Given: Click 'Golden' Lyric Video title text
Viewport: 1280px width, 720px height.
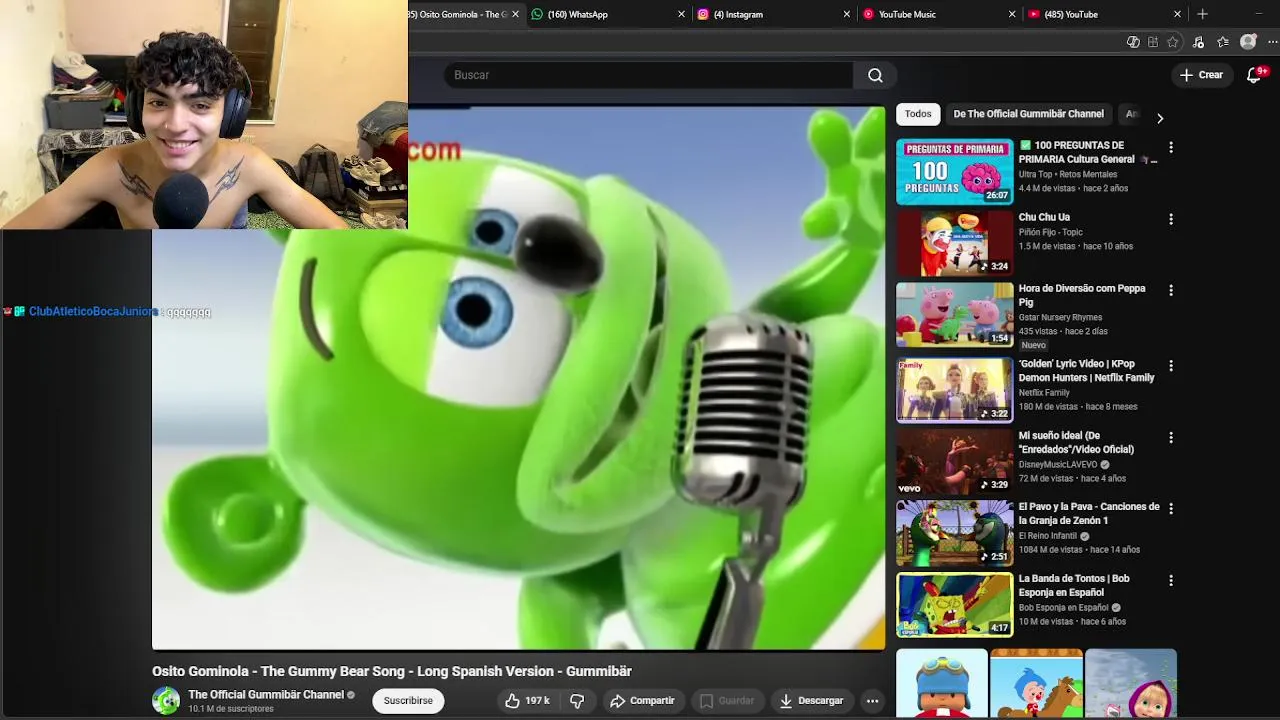Looking at the screenshot, I should click(1087, 371).
